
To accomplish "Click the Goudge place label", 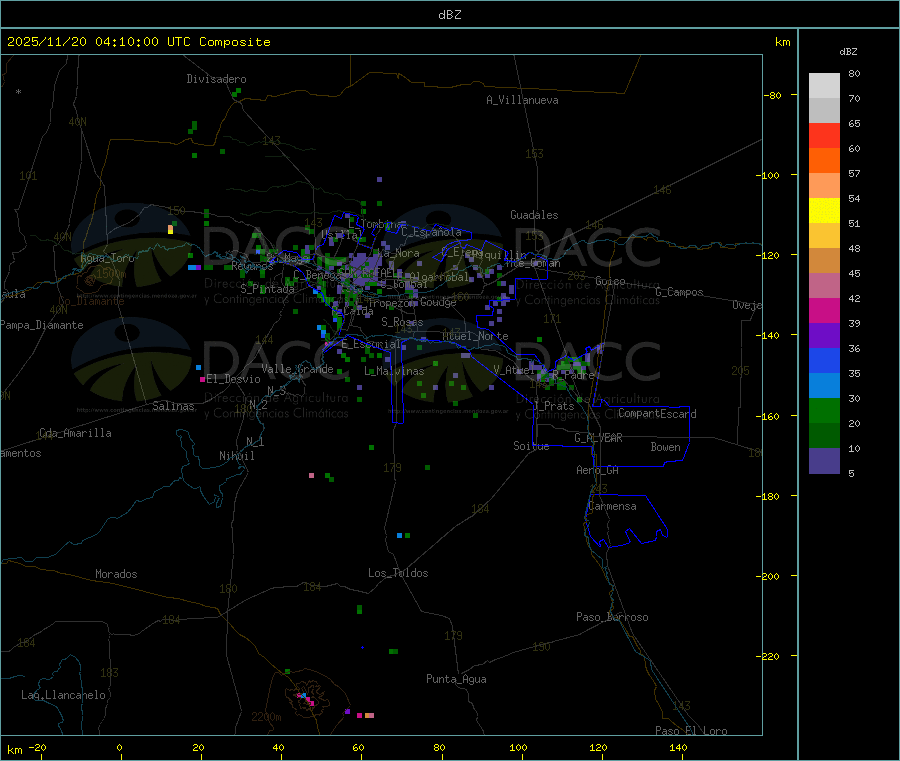I will pos(438,302).
